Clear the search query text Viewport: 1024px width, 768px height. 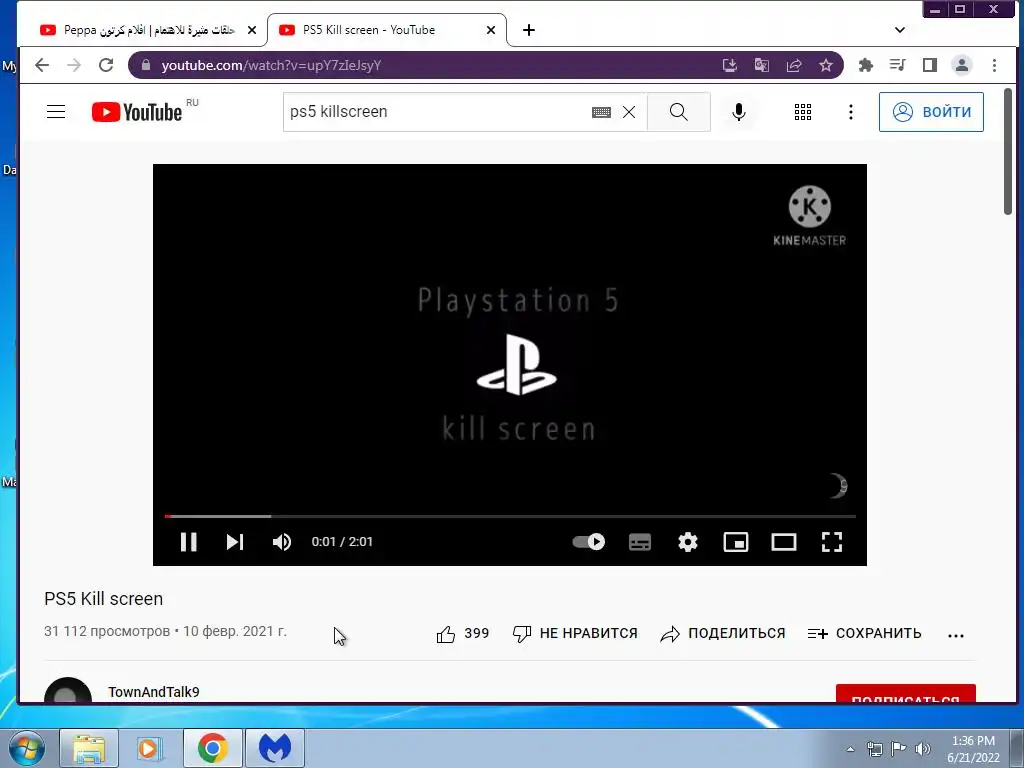629,112
